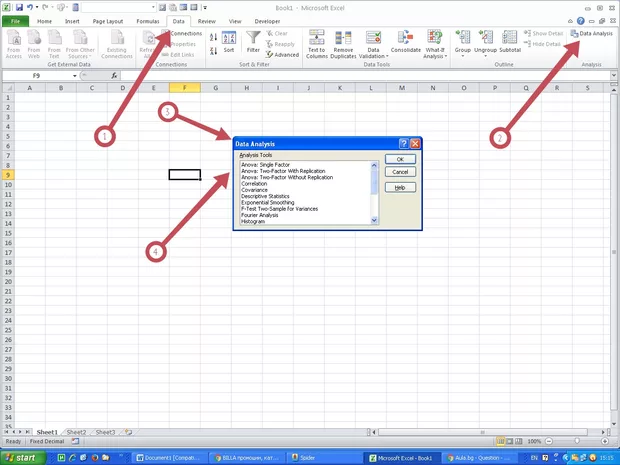
Task: Open Existing Connections
Action: pyautogui.click(x=117, y=45)
